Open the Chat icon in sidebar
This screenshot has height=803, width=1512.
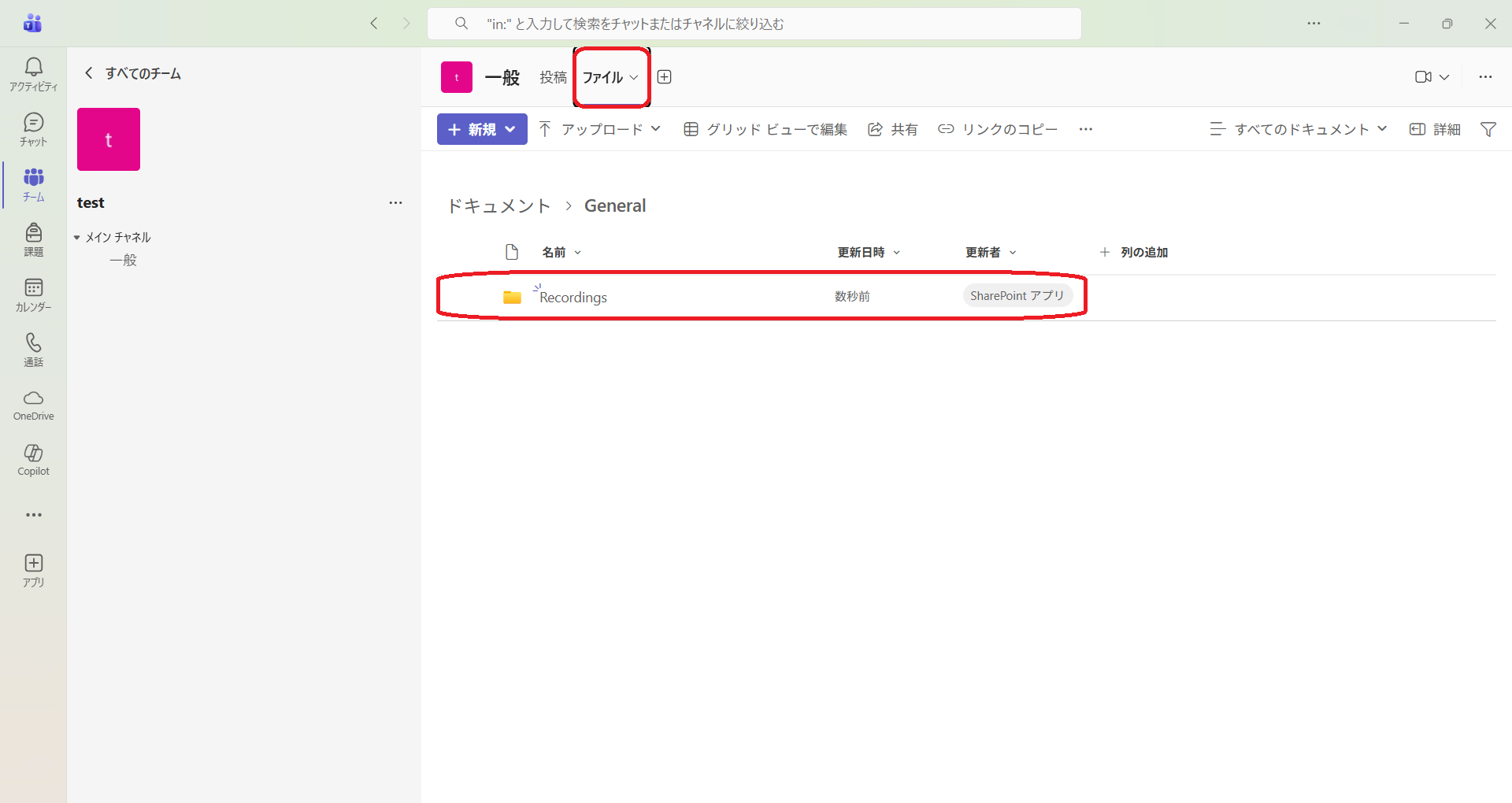tap(33, 129)
